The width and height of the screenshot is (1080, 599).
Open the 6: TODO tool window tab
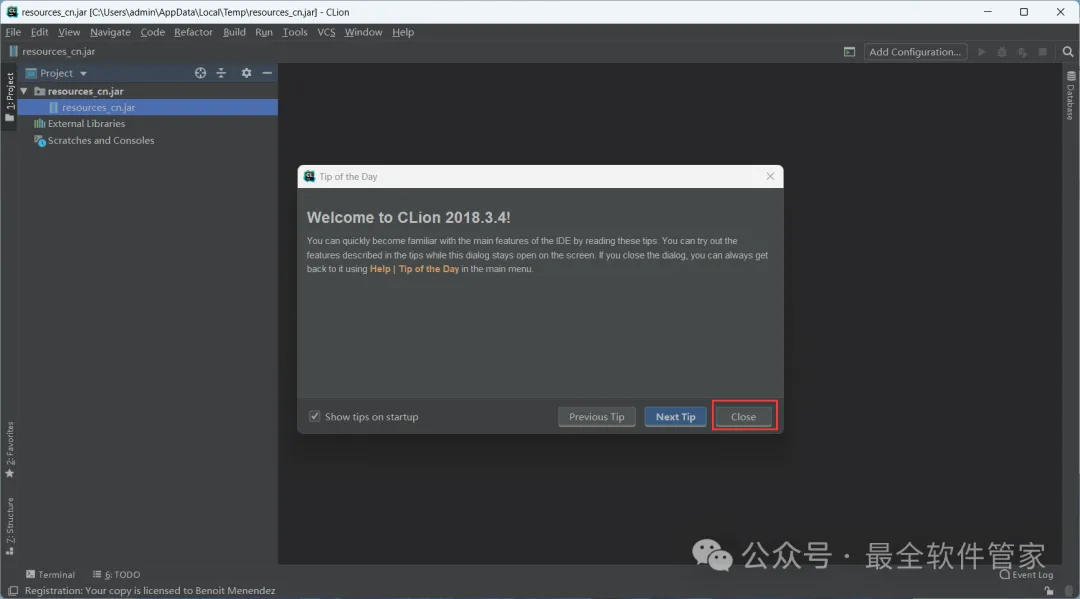tap(116, 574)
